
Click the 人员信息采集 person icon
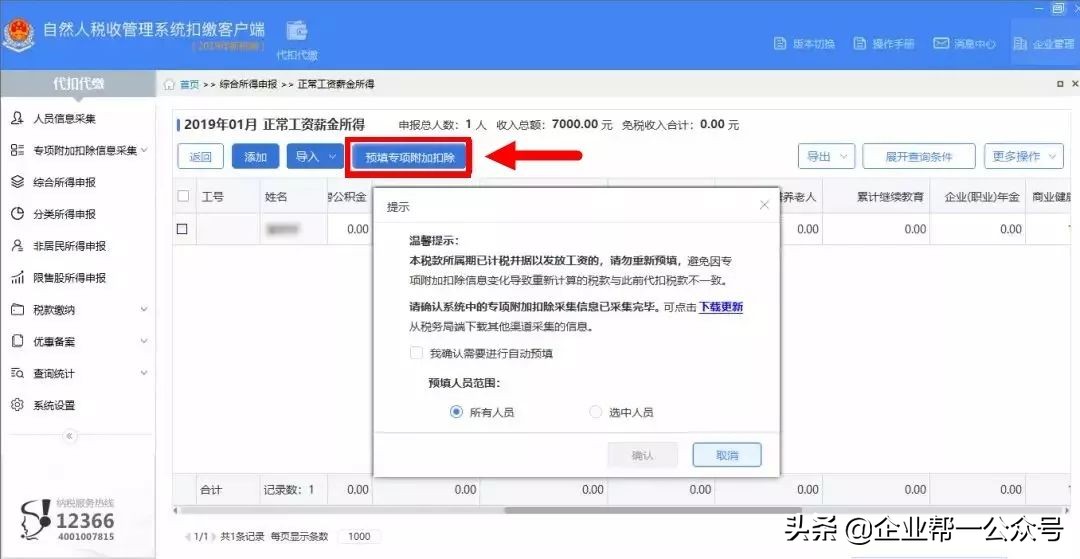tap(17, 118)
